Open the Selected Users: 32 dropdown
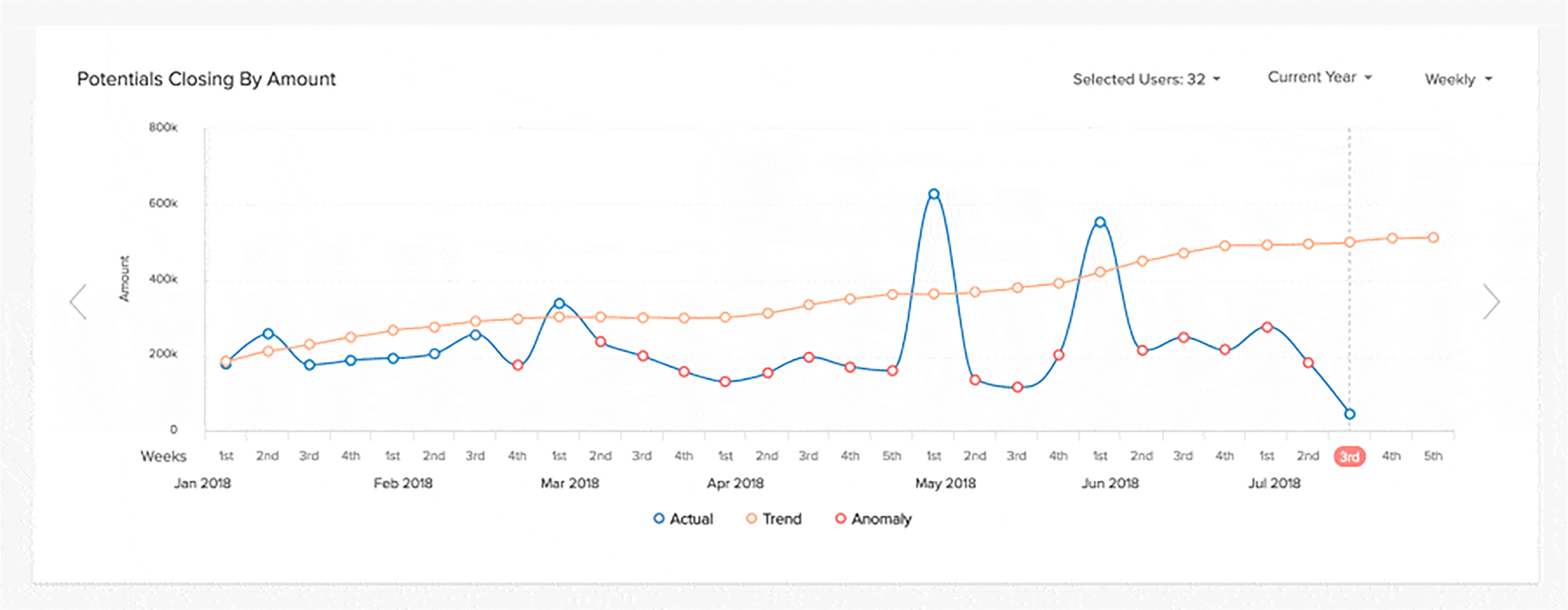 1146,79
